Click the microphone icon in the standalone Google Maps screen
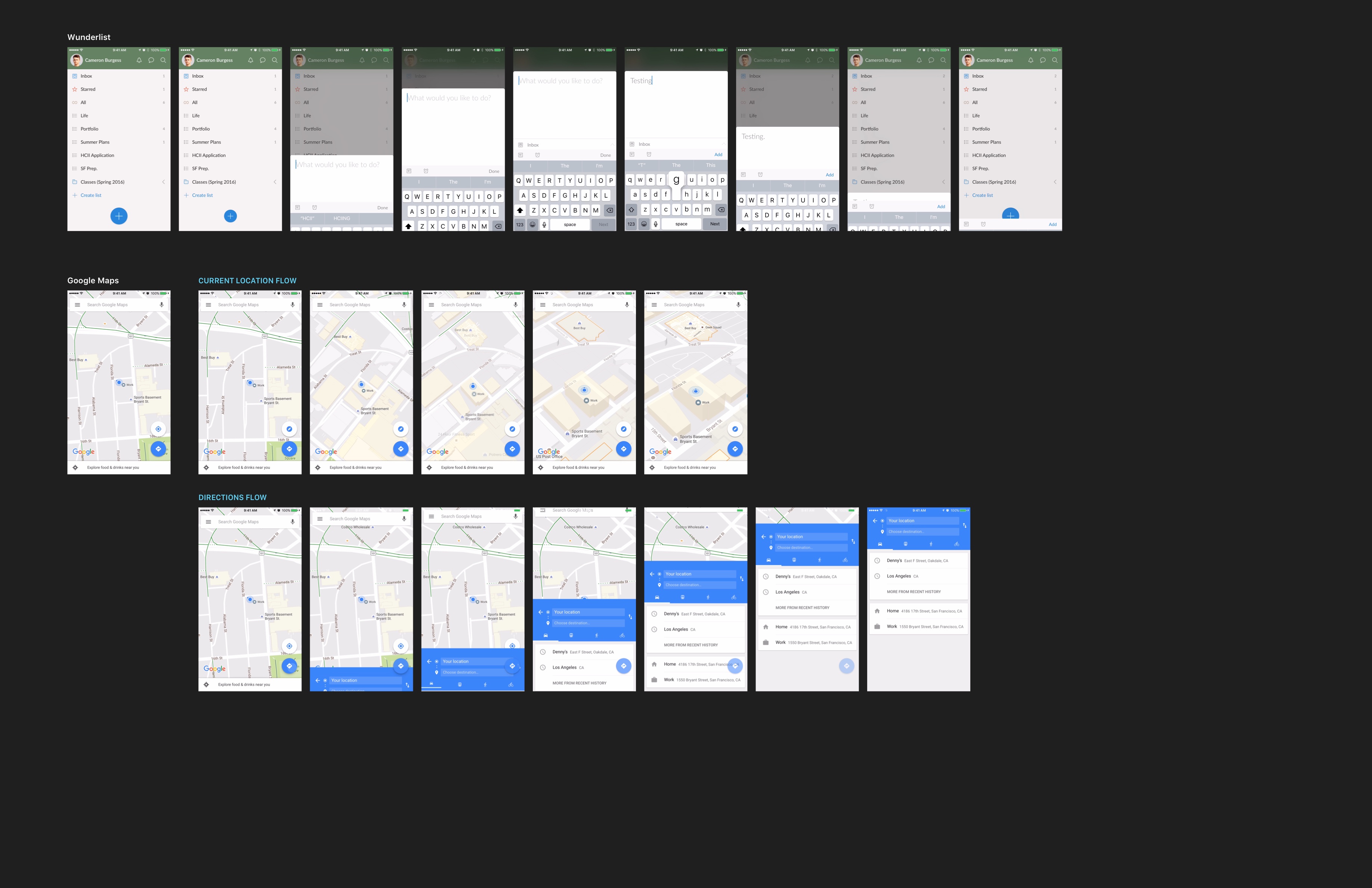This screenshot has height=888, width=1372. tap(161, 305)
